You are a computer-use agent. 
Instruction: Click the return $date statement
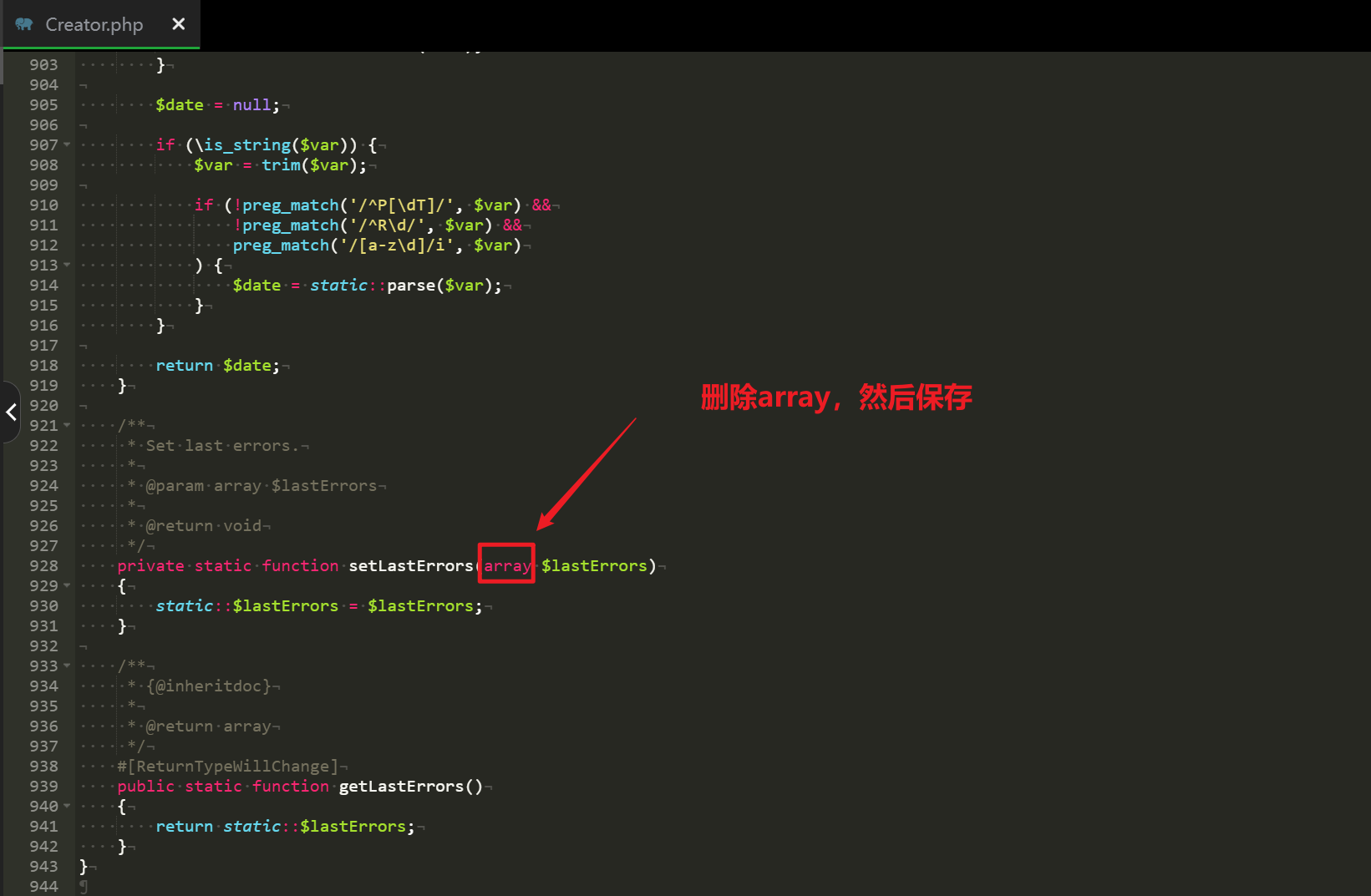click(217, 366)
